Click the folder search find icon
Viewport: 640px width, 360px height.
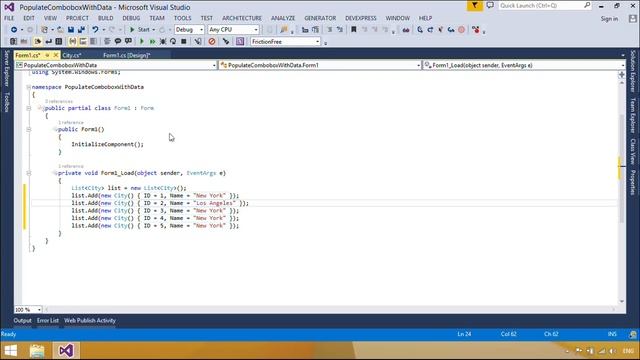(x=284, y=30)
